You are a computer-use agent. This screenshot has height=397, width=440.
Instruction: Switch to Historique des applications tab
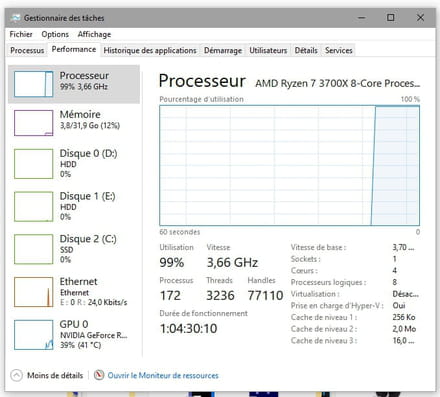(x=150, y=50)
